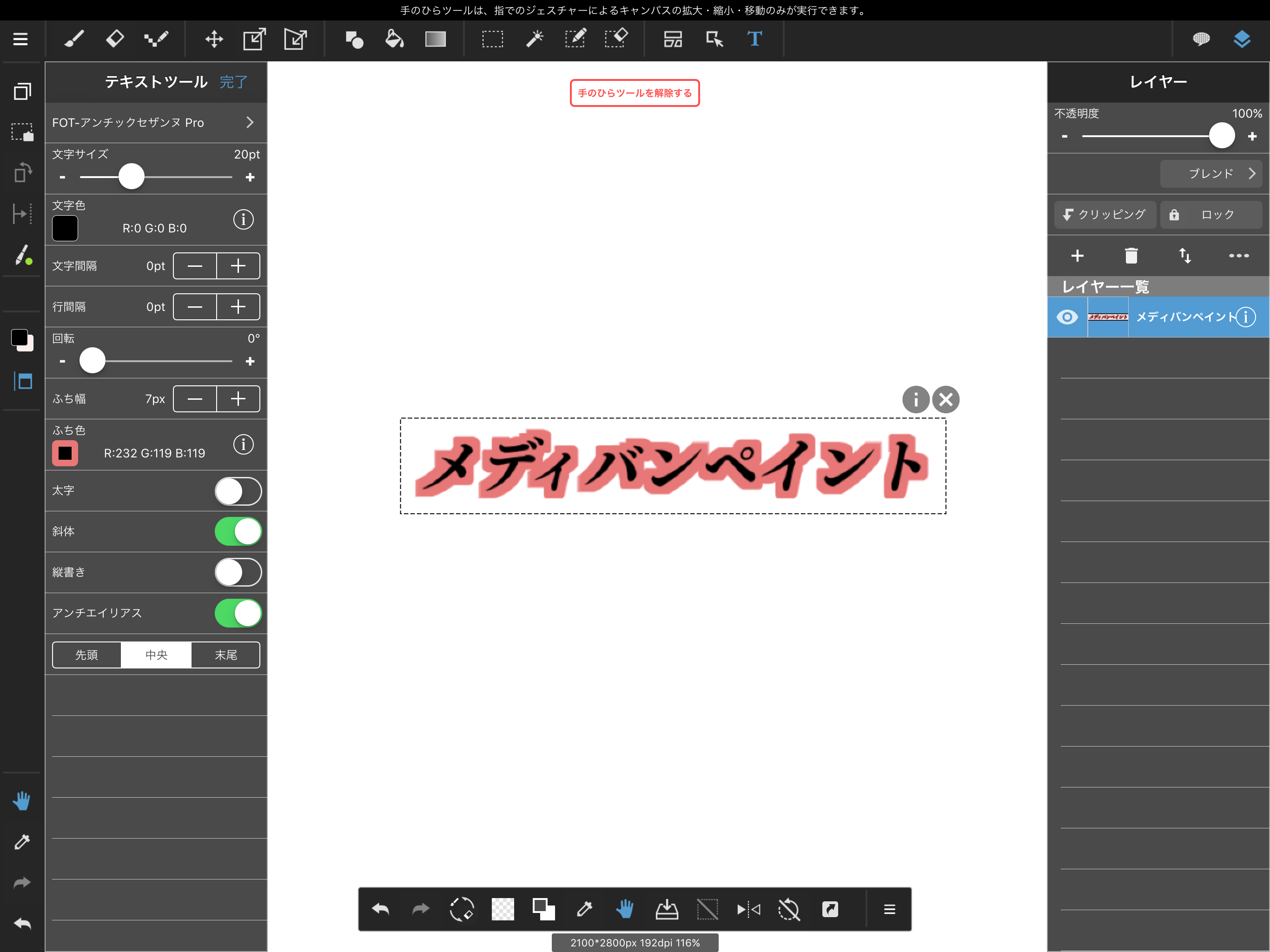Reorder layers with up-down arrows icon
The width and height of the screenshot is (1270, 952).
pyautogui.click(x=1185, y=256)
